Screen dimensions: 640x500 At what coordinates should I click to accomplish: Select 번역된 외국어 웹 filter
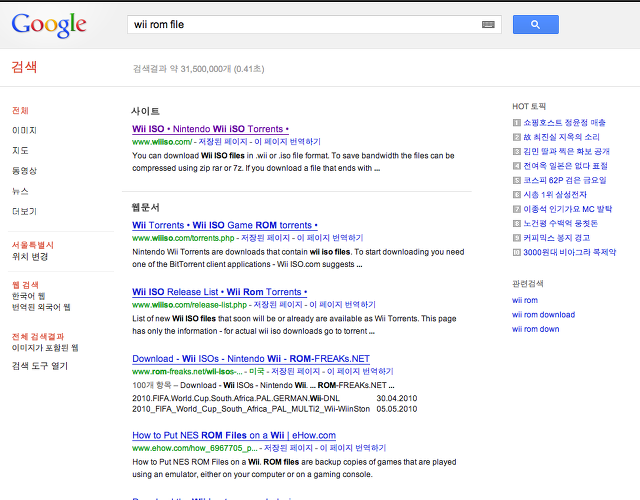[41, 307]
